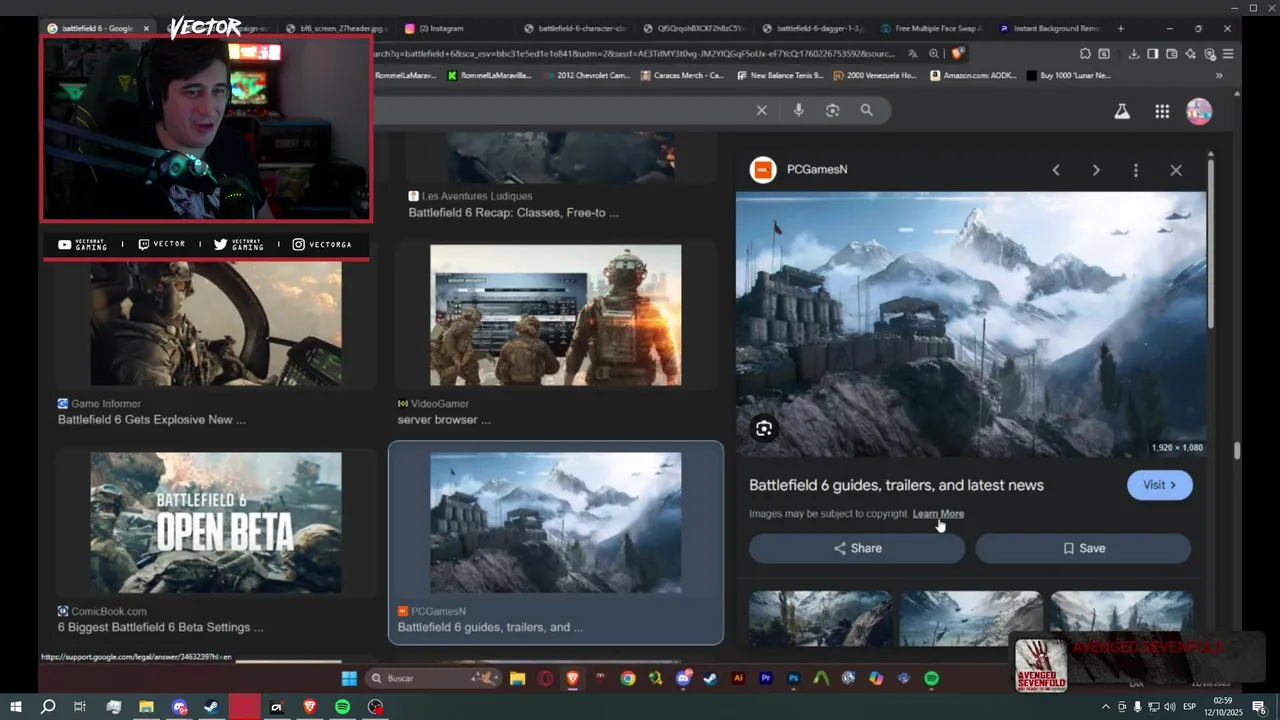Open Brave Shields lion icon
The width and height of the screenshot is (1280, 720).
point(957,54)
